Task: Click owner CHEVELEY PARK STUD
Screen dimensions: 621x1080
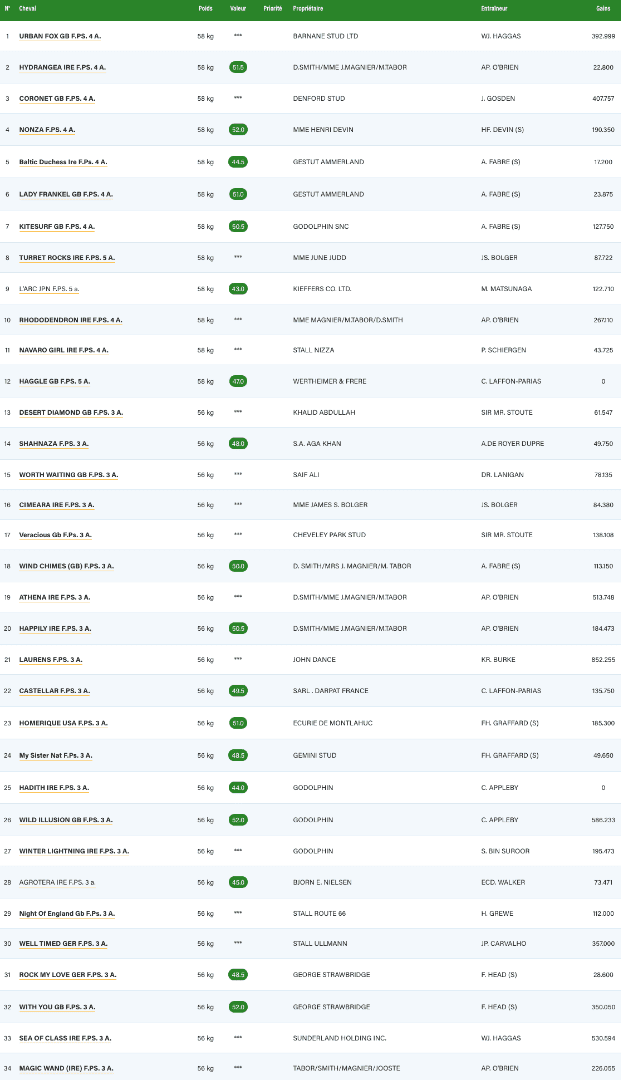Action: tap(329, 534)
